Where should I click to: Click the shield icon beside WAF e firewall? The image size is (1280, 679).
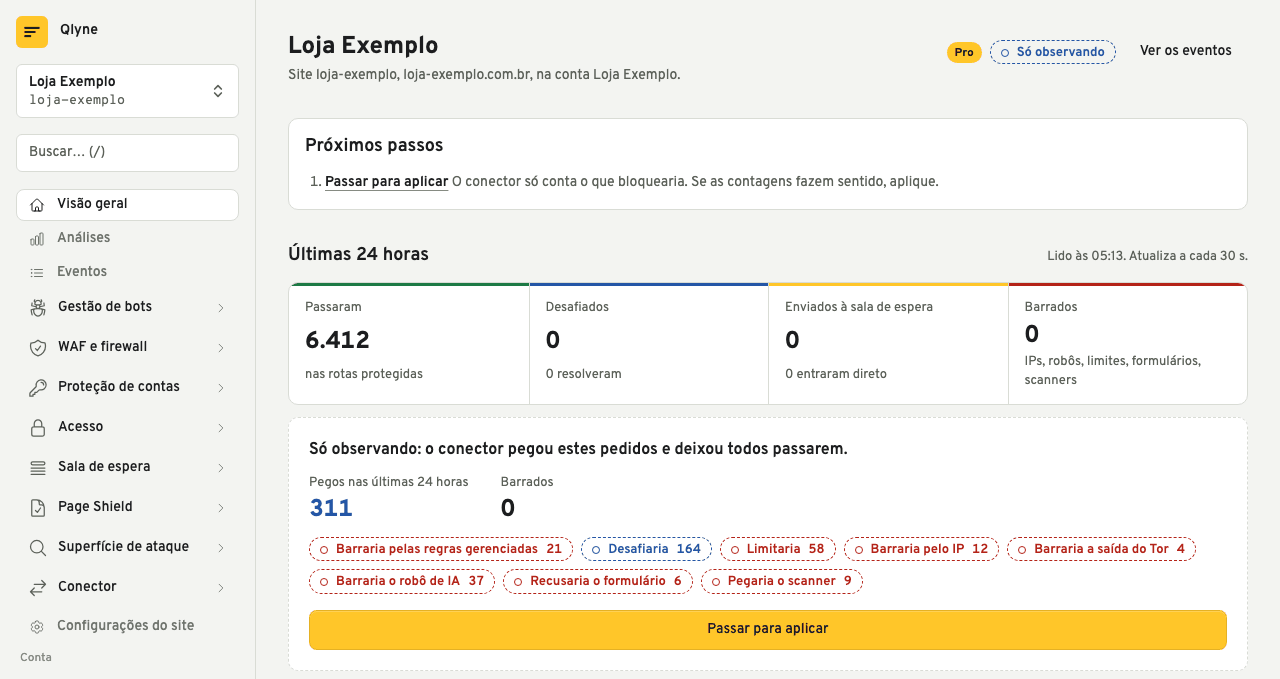pos(38,348)
